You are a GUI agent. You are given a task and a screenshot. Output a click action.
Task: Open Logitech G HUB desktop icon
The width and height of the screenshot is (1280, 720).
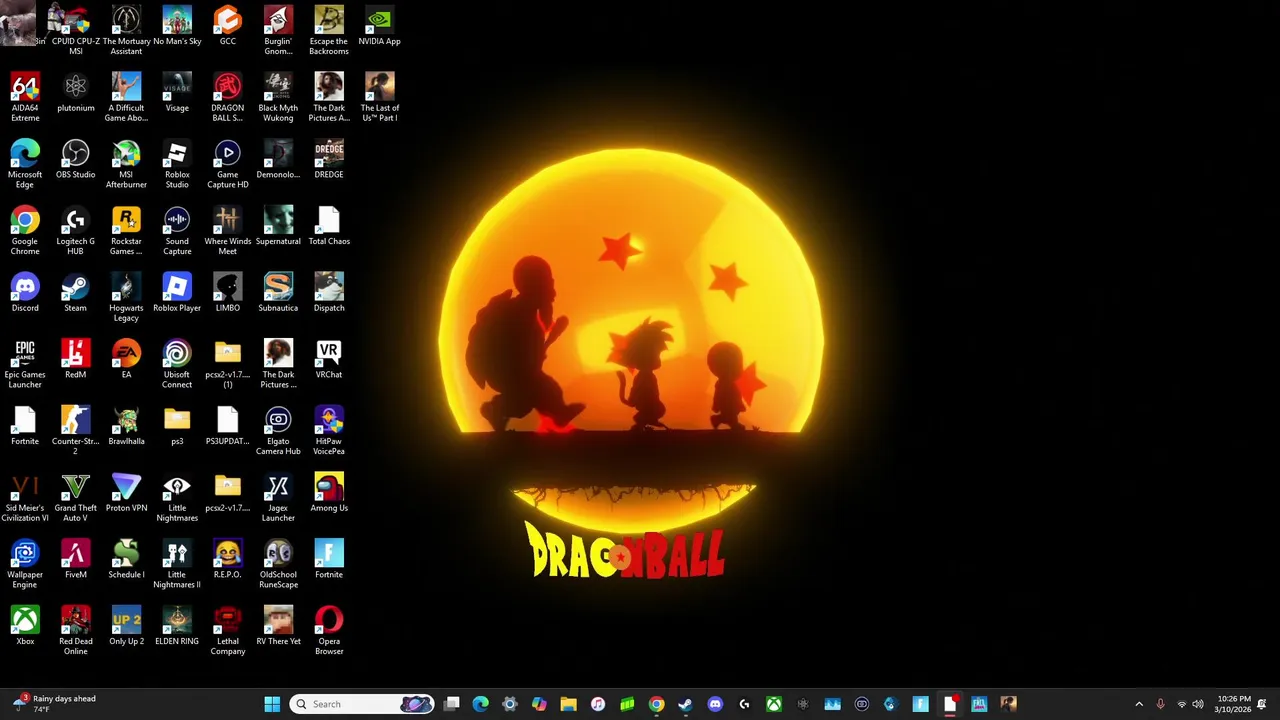[76, 230]
